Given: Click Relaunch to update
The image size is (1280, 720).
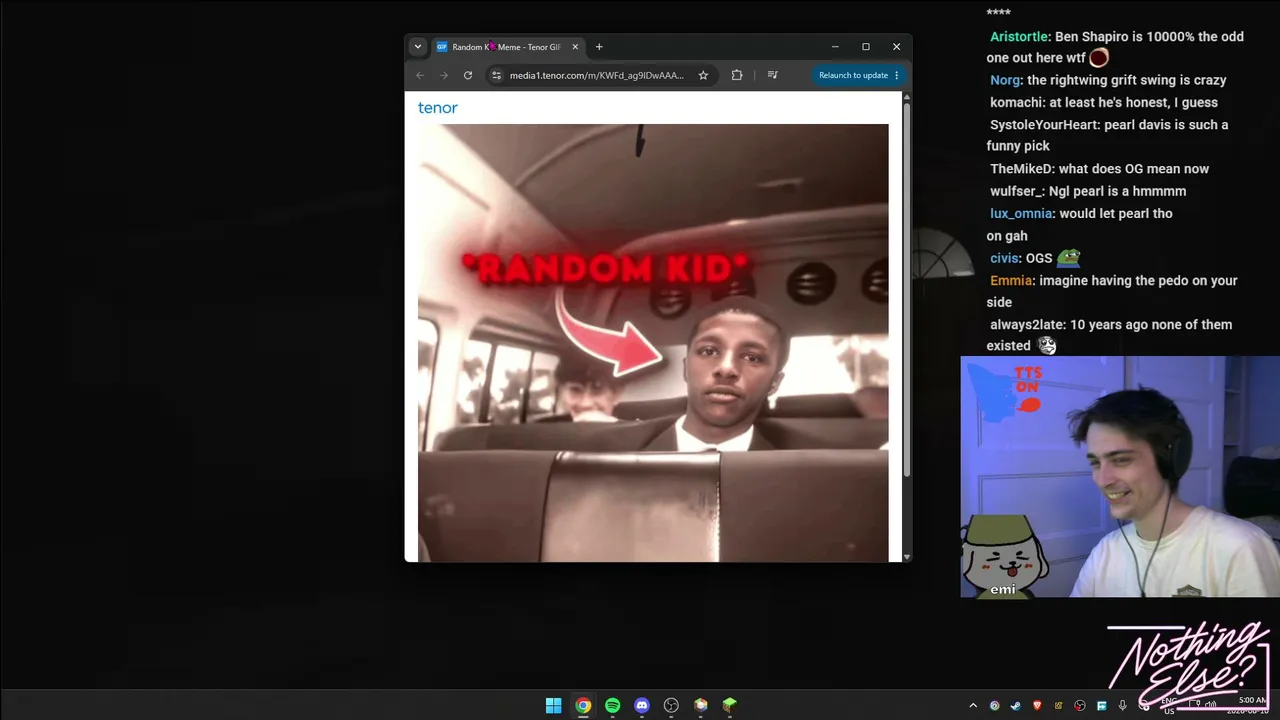Looking at the screenshot, I should (x=853, y=75).
